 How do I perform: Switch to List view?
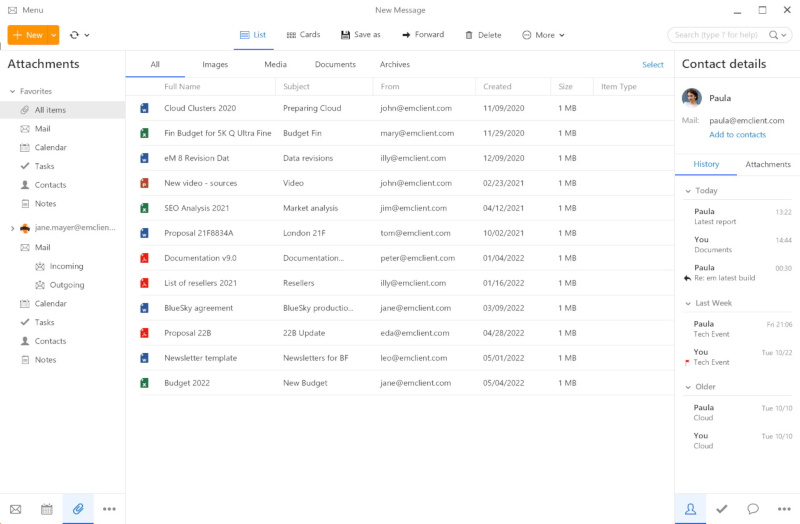253,35
